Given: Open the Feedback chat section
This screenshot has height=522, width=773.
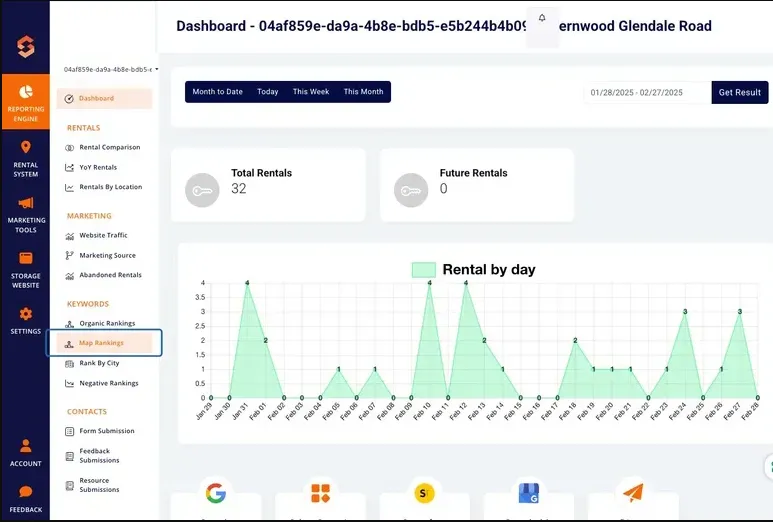Looking at the screenshot, I should coord(26,499).
